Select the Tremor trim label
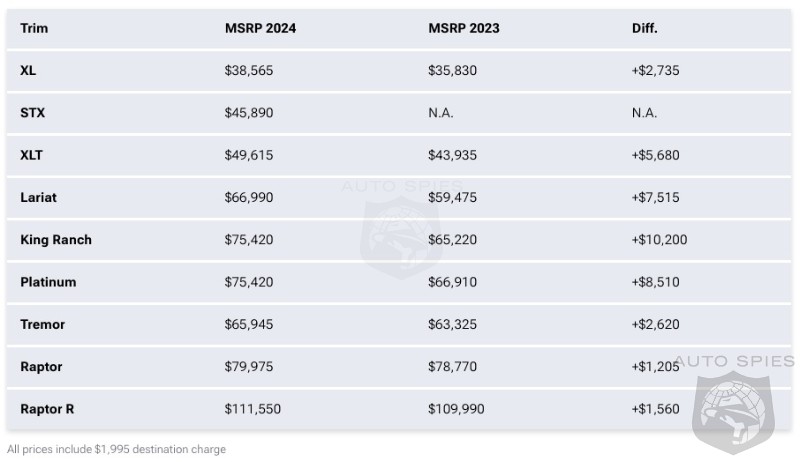This screenshot has height=462, width=800. pos(44,324)
